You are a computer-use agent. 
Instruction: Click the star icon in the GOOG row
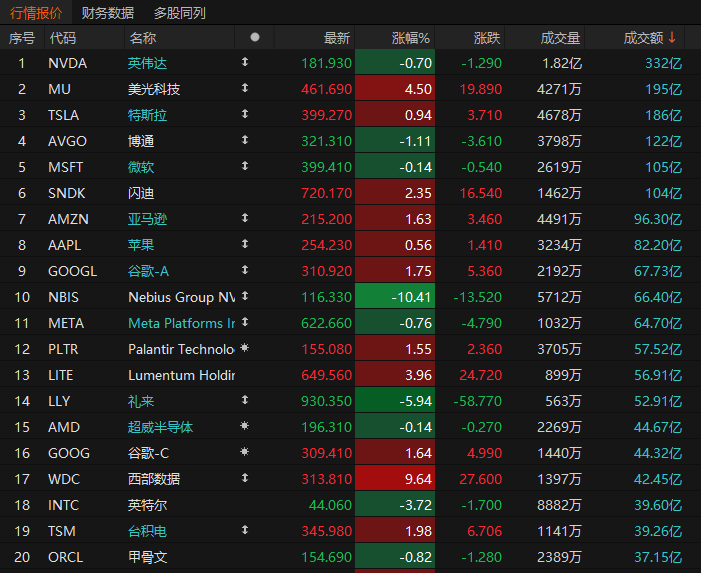(245, 453)
